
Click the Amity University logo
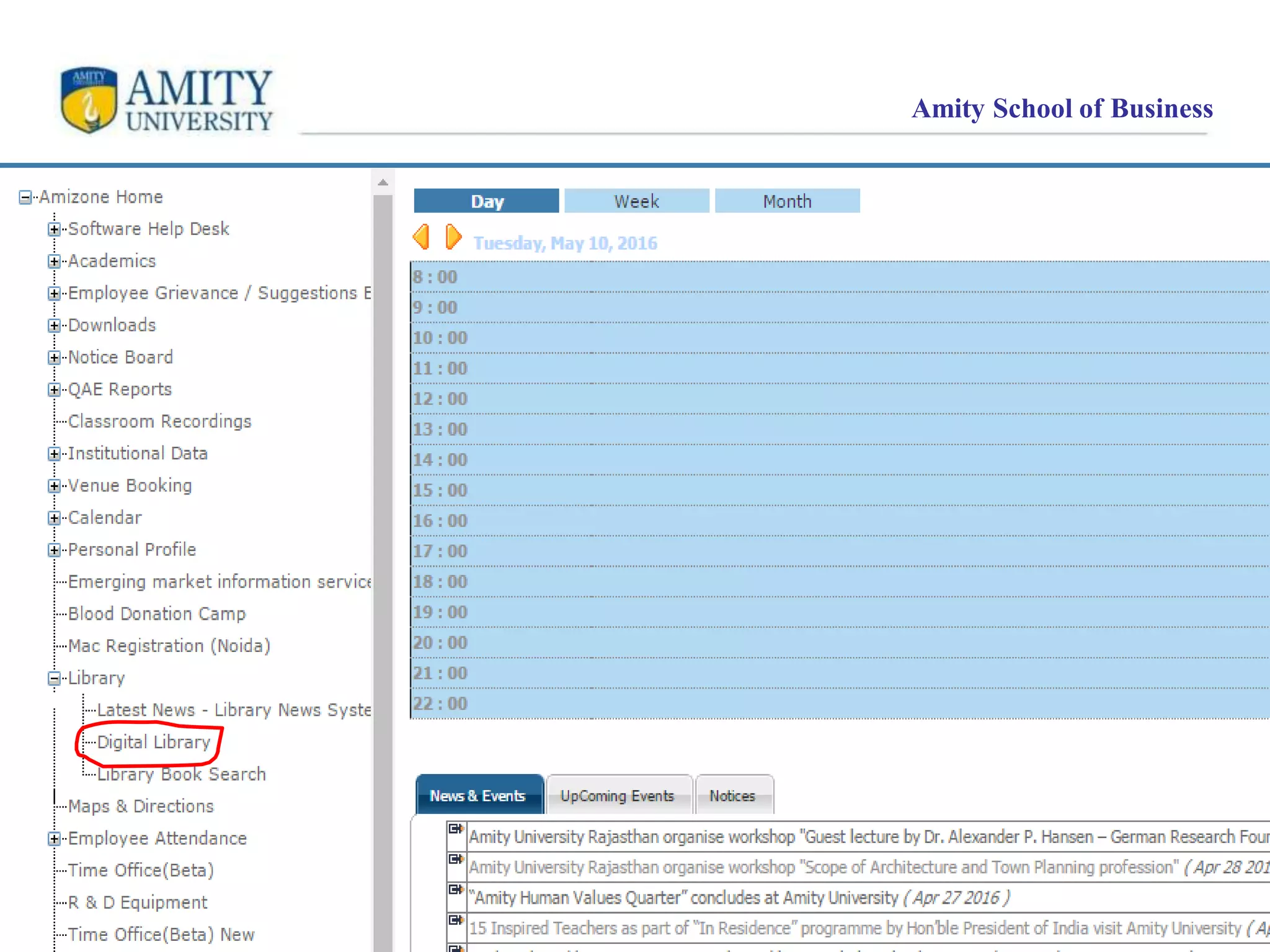[x=166, y=100]
